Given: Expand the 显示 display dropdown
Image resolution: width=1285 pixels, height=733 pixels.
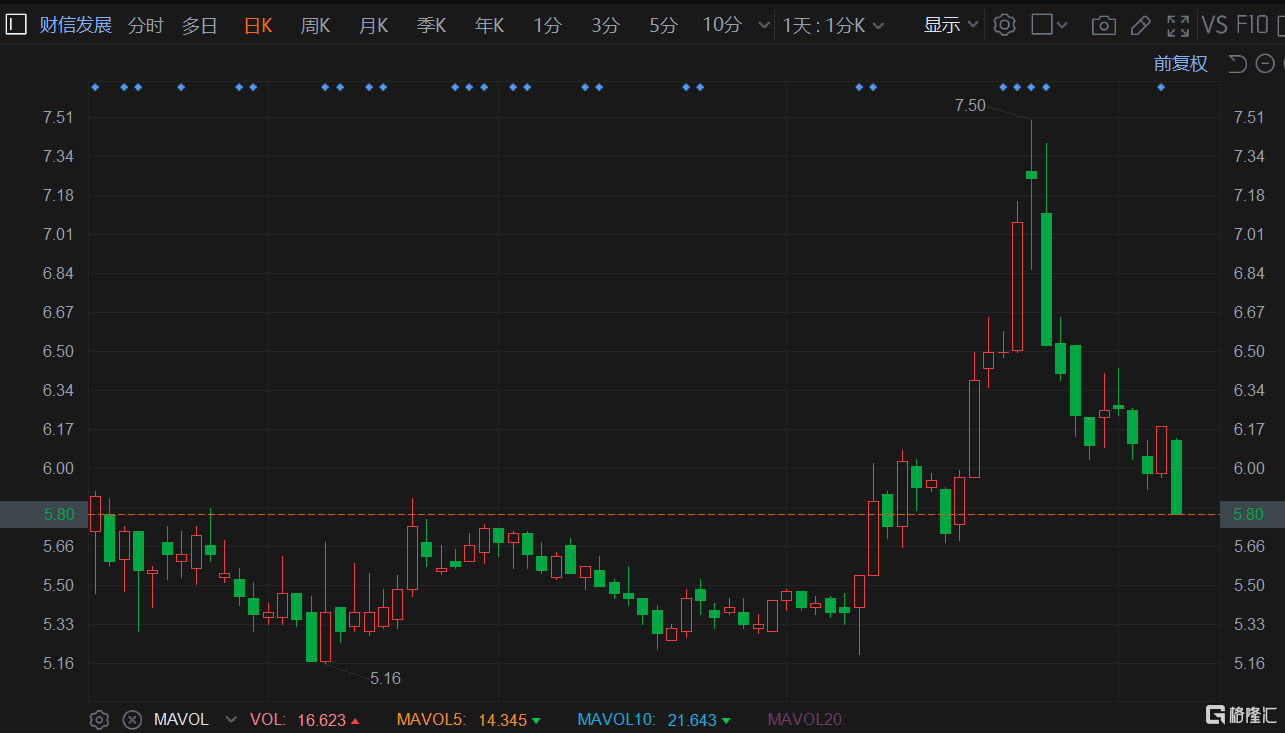Looking at the screenshot, I should coord(950,25).
